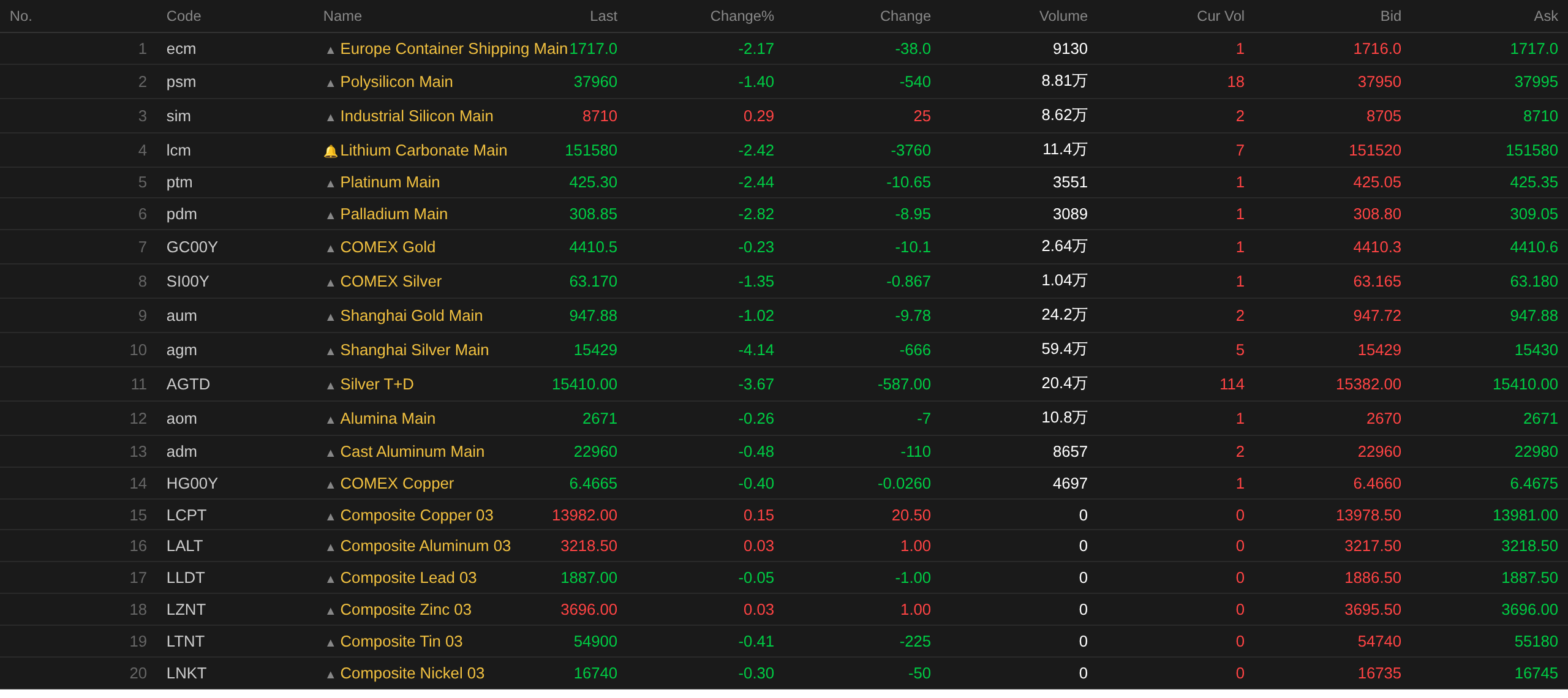The width and height of the screenshot is (1568, 698).
Task: Click the triangle marker beside Silver T+D
Action: [x=331, y=386]
